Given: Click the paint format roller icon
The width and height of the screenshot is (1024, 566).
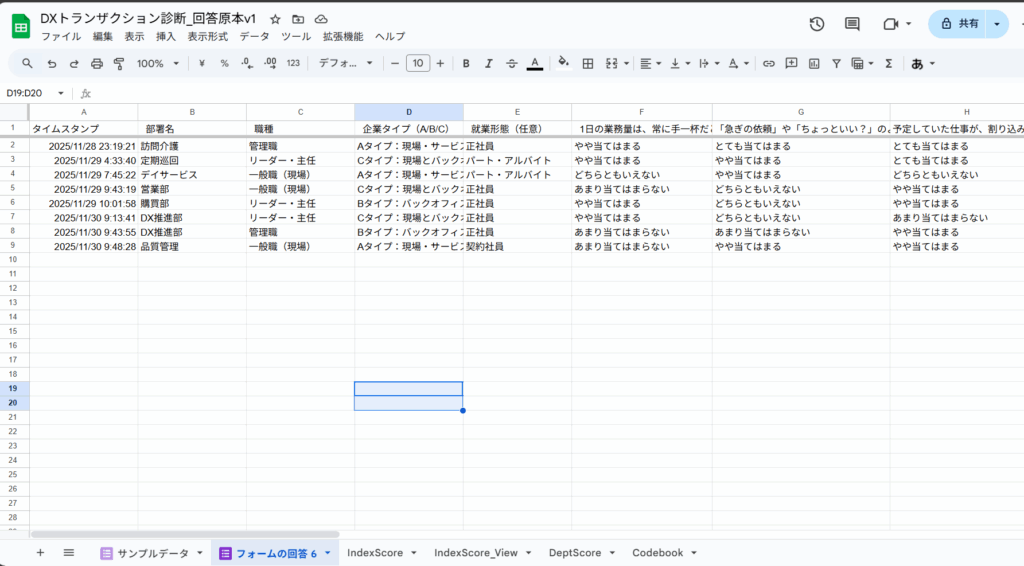Looking at the screenshot, I should (119, 63).
